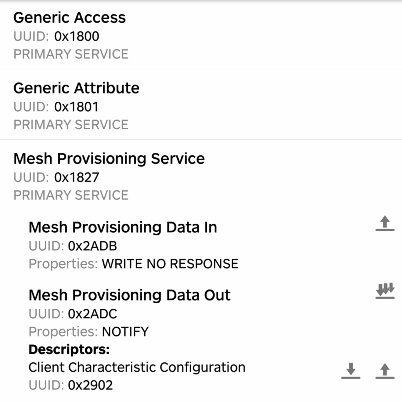Read Client Characteristic Configuration descriptor download icon
Image resolution: width=402 pixels, height=402 pixels.
351,371
